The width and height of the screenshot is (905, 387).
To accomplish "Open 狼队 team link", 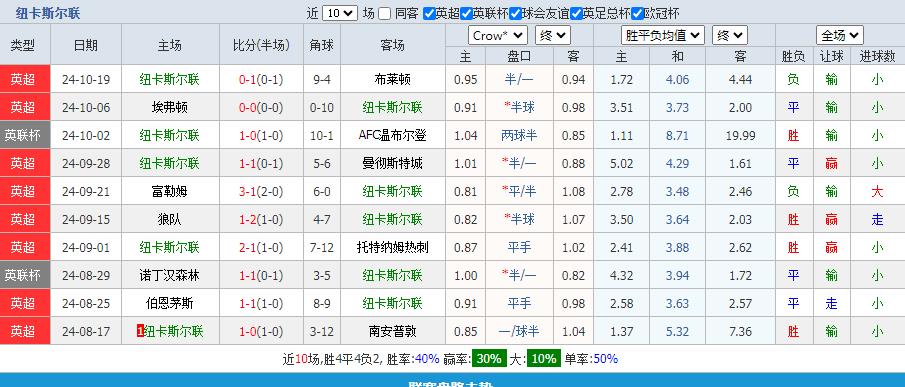I will click(170, 219).
